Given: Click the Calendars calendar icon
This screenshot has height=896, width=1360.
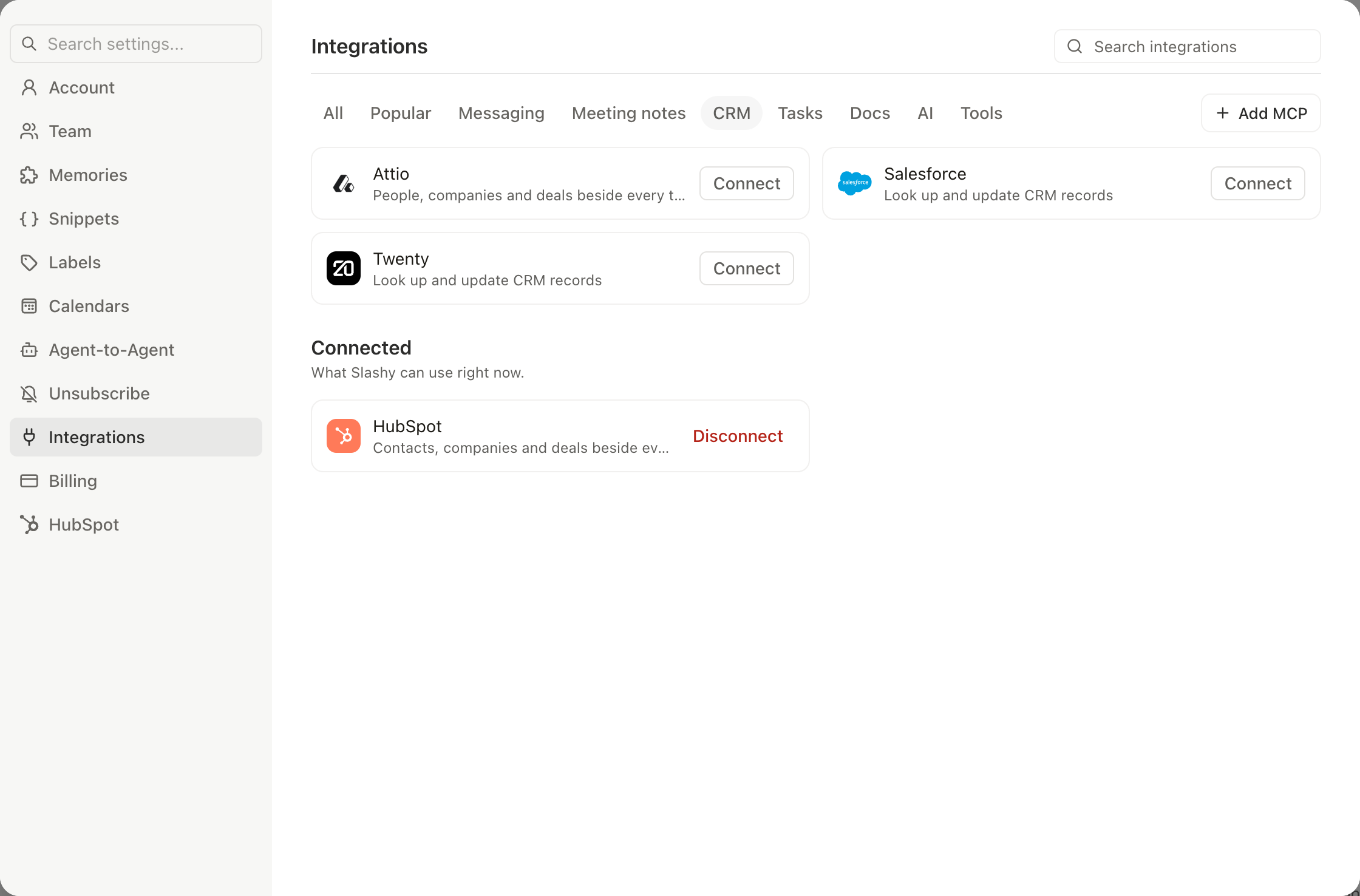Looking at the screenshot, I should [29, 306].
